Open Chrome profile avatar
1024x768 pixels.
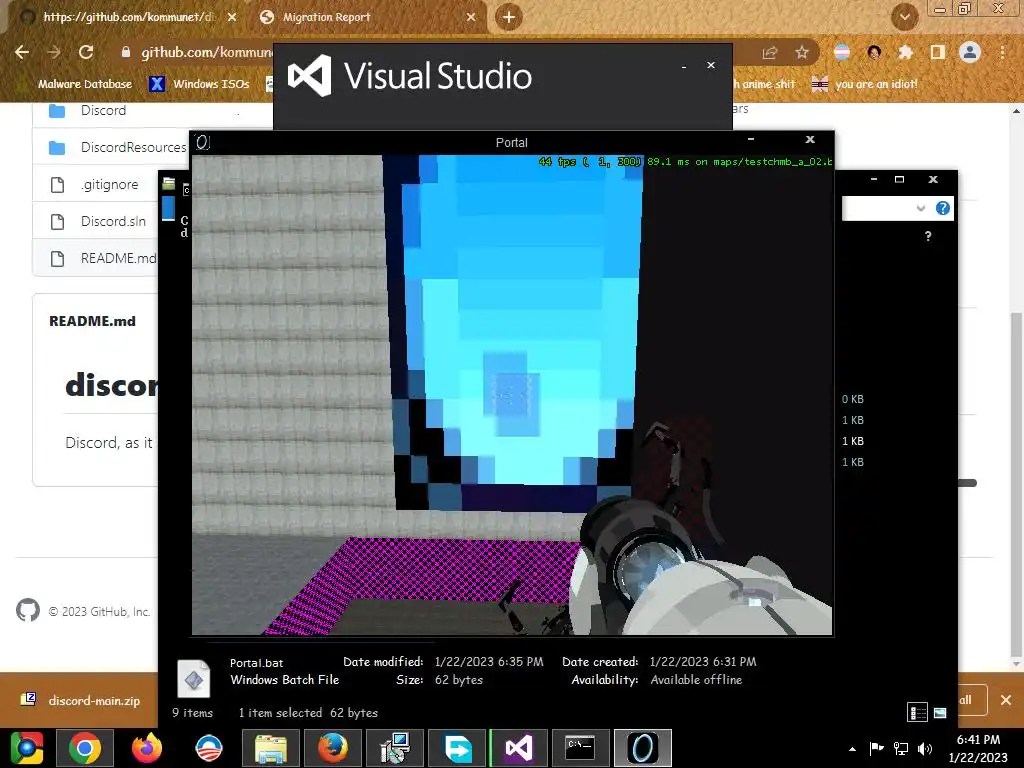coord(970,52)
